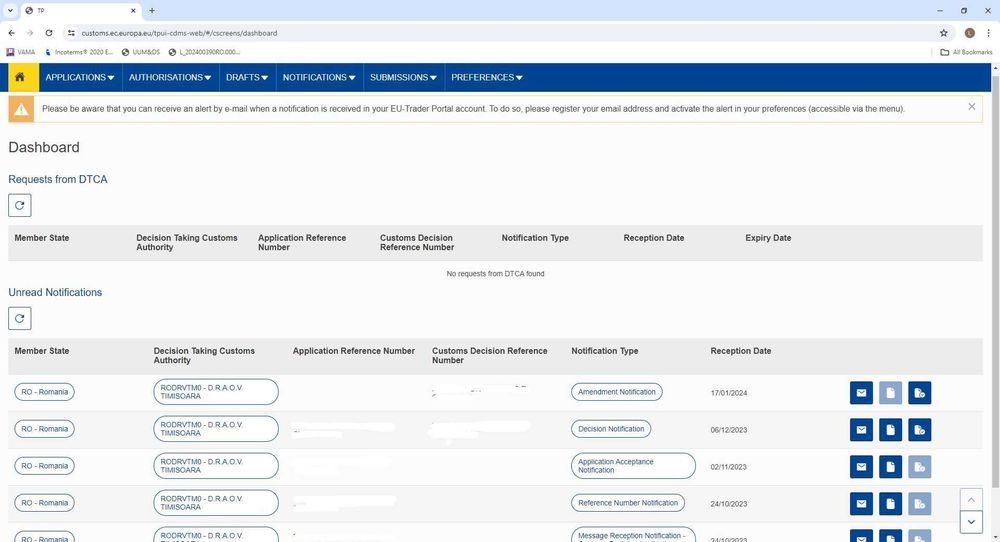Open envelope icon for Decision Notification row

861,430
